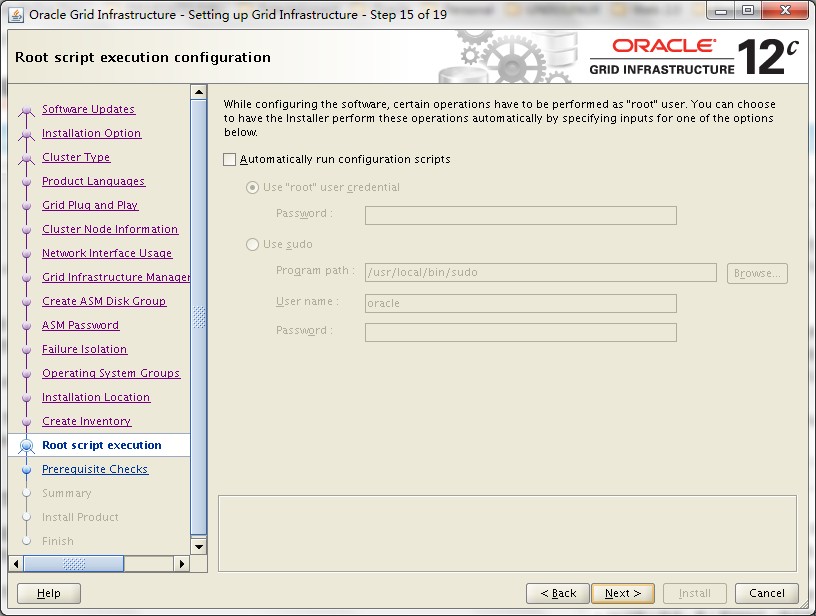Select the Use sudo radio option
Image resolution: width=816 pixels, height=616 pixels.
pos(252,245)
